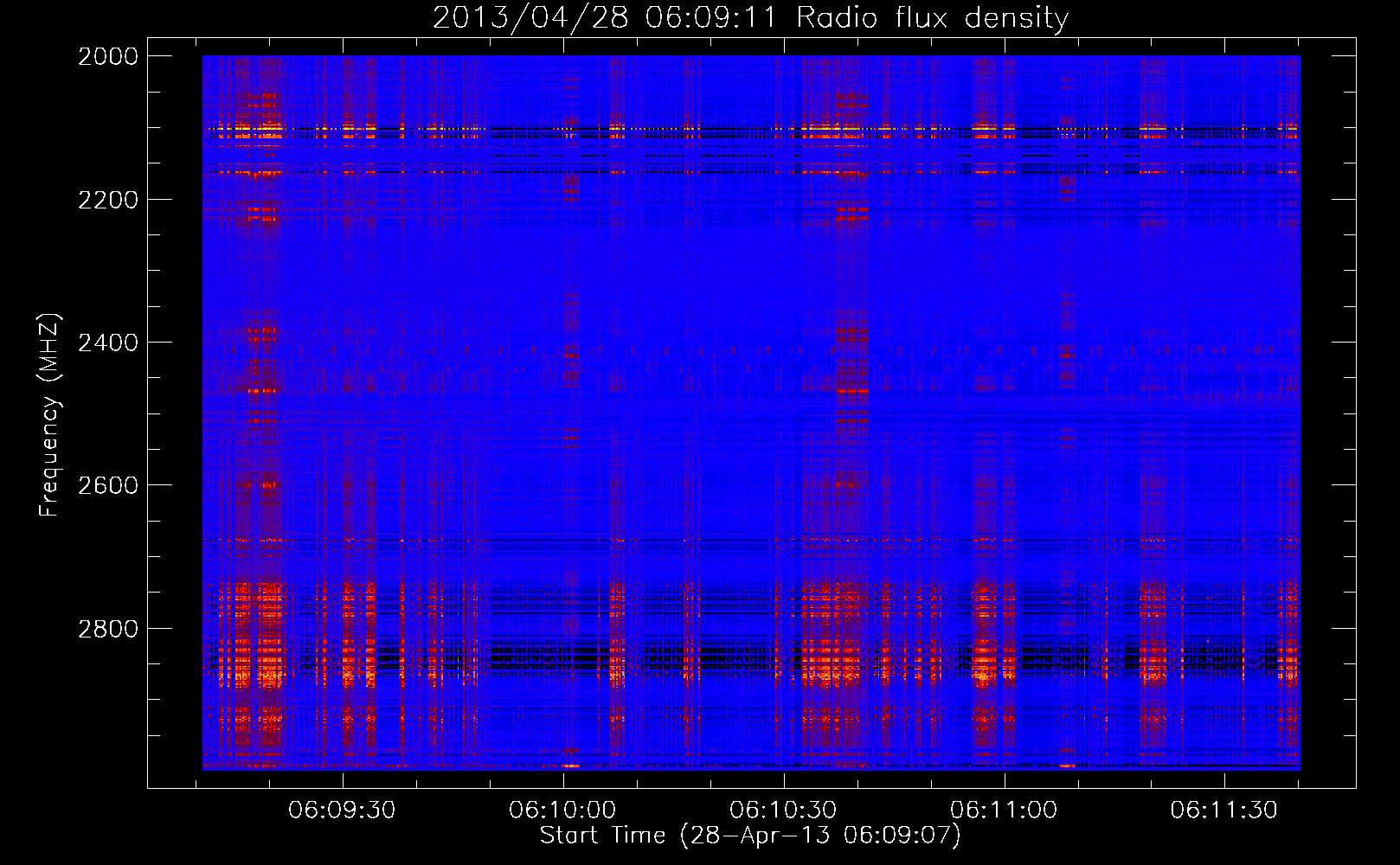
Task: Click the 2400 frequency tick label
Action: 108,343
